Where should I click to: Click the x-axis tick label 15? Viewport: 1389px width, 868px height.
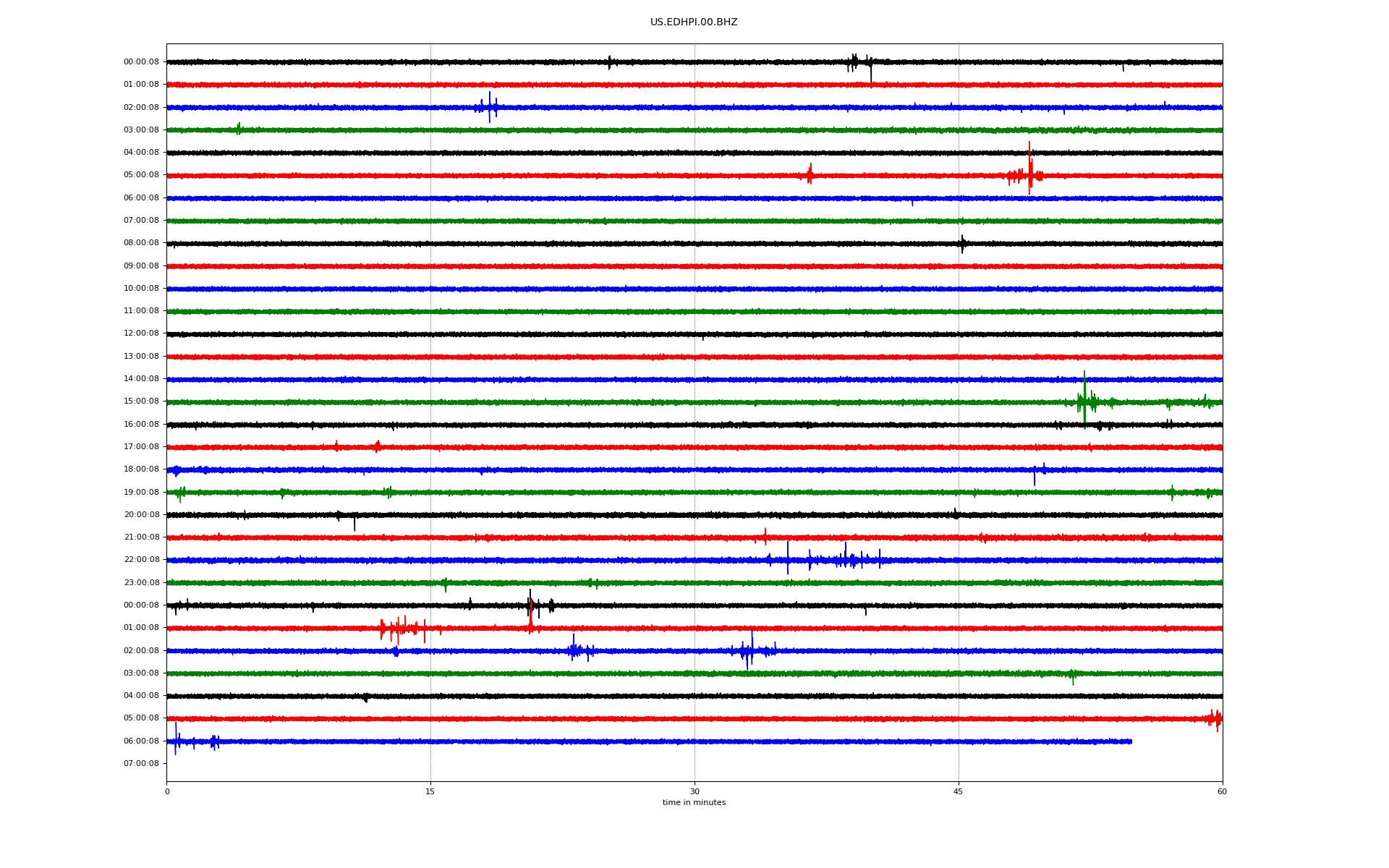tap(430, 791)
